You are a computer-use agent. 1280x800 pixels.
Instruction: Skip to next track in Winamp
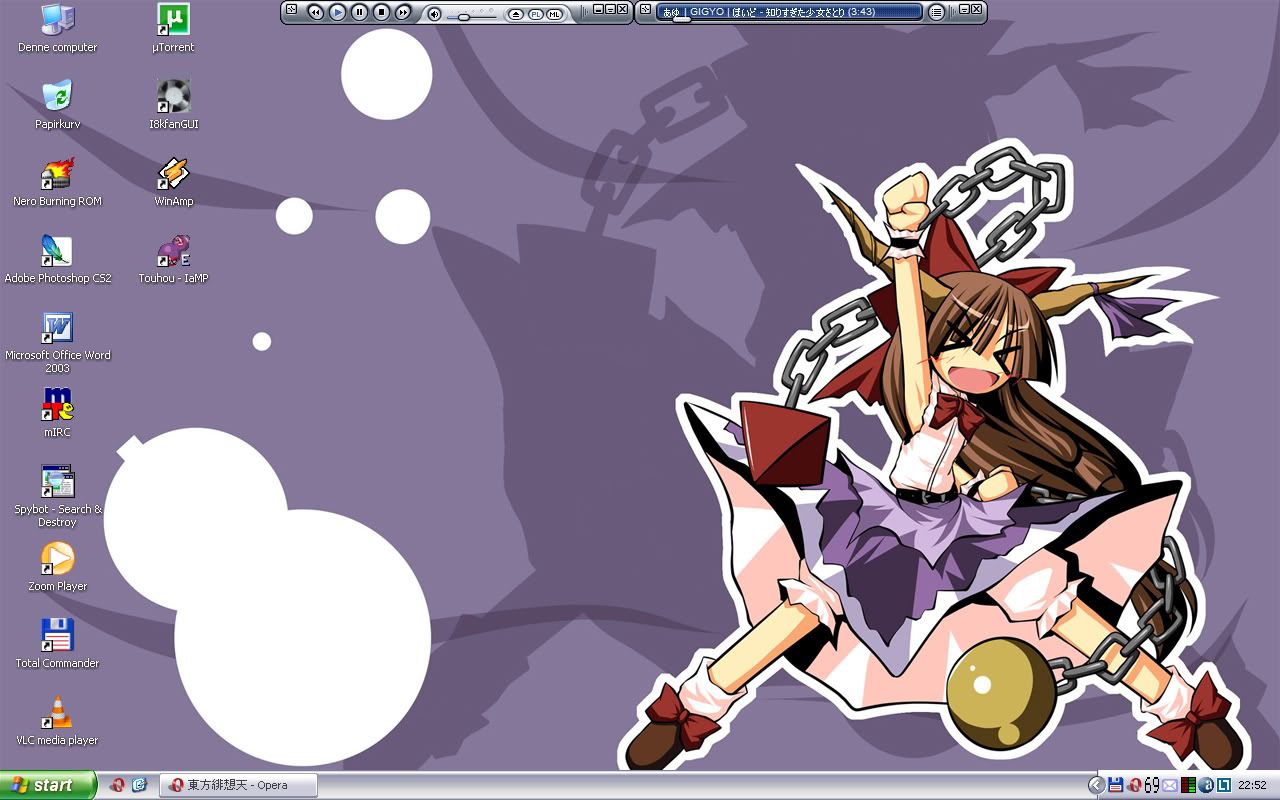[x=403, y=12]
